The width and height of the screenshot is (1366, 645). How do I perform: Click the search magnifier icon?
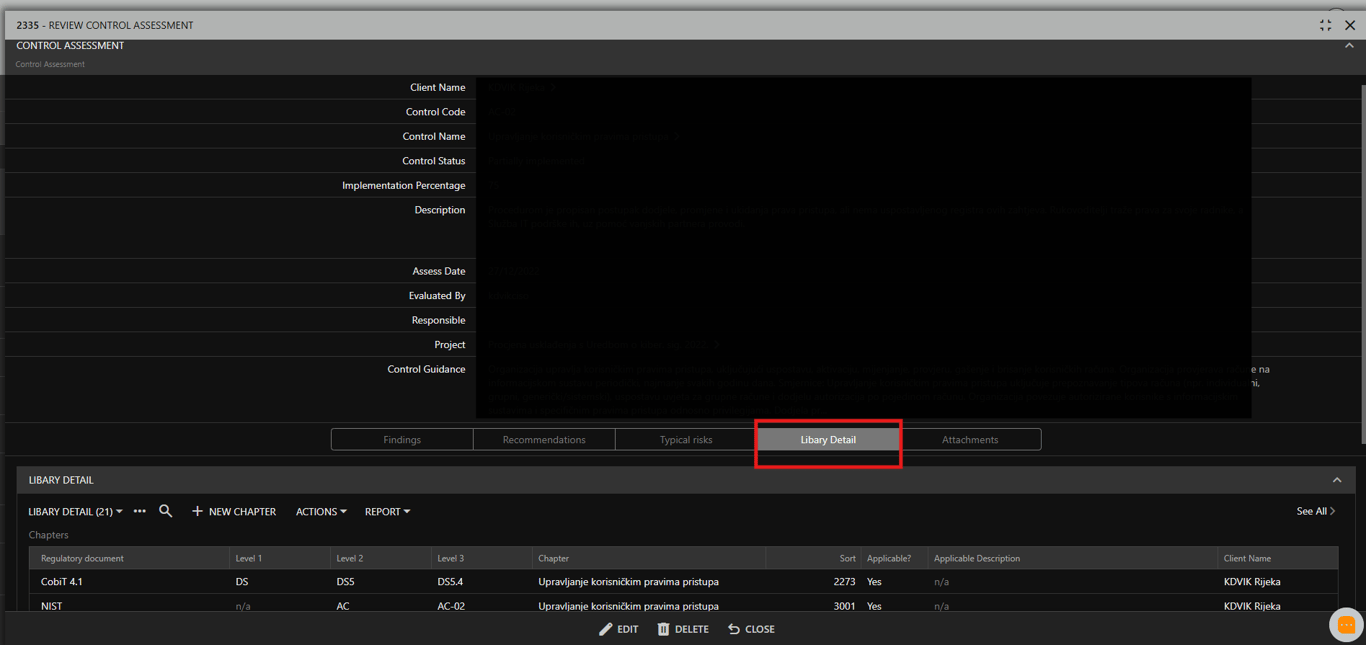point(166,511)
